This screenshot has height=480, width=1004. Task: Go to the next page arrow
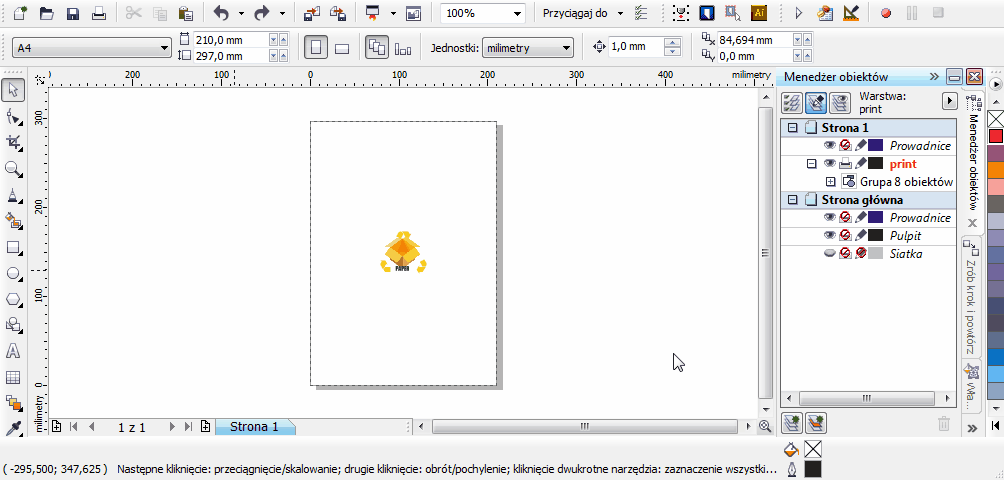coord(172,426)
